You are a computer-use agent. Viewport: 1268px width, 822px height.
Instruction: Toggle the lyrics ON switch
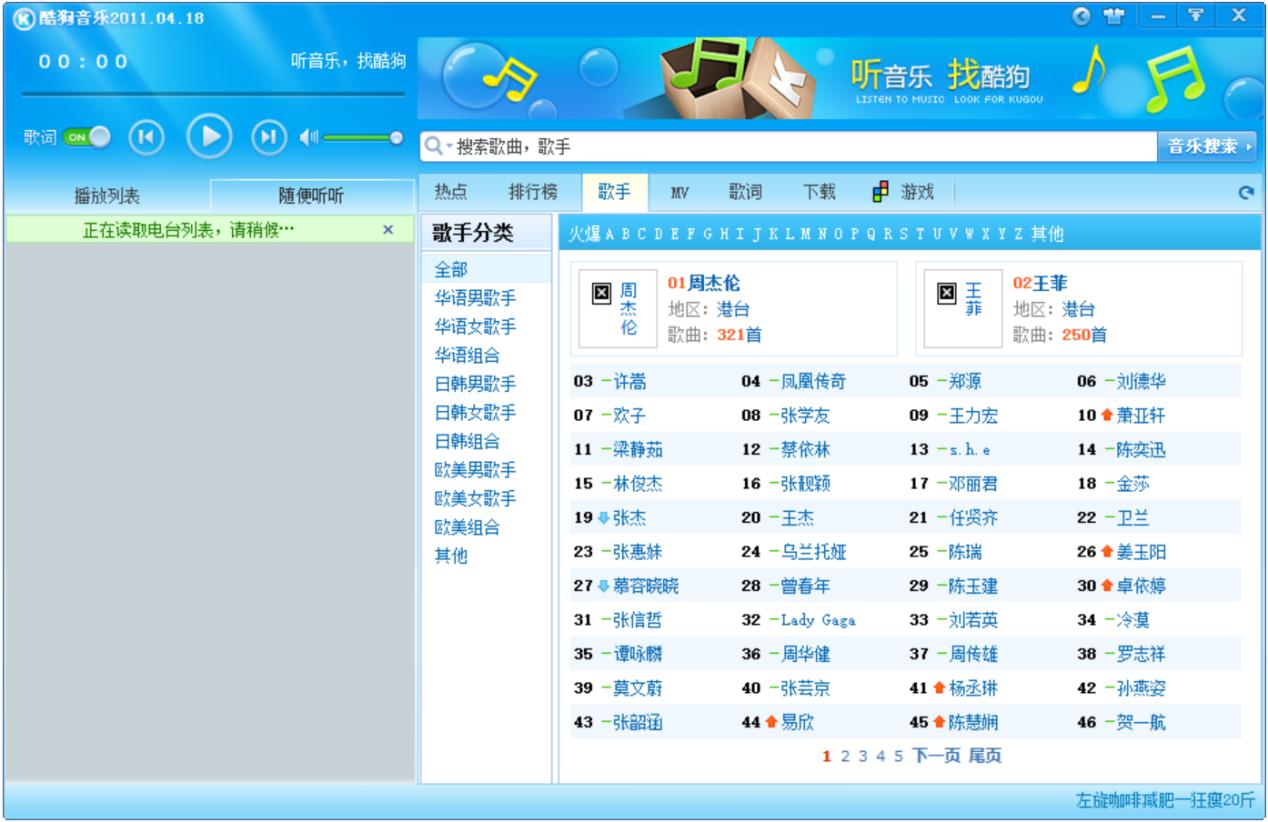pos(86,138)
